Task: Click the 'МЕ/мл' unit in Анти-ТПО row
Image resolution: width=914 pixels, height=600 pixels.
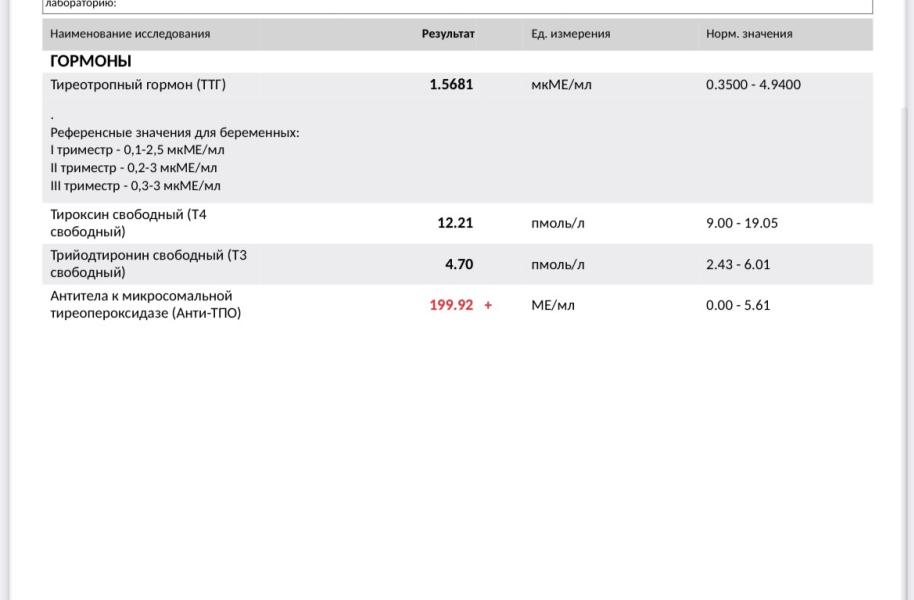Action: point(552,306)
